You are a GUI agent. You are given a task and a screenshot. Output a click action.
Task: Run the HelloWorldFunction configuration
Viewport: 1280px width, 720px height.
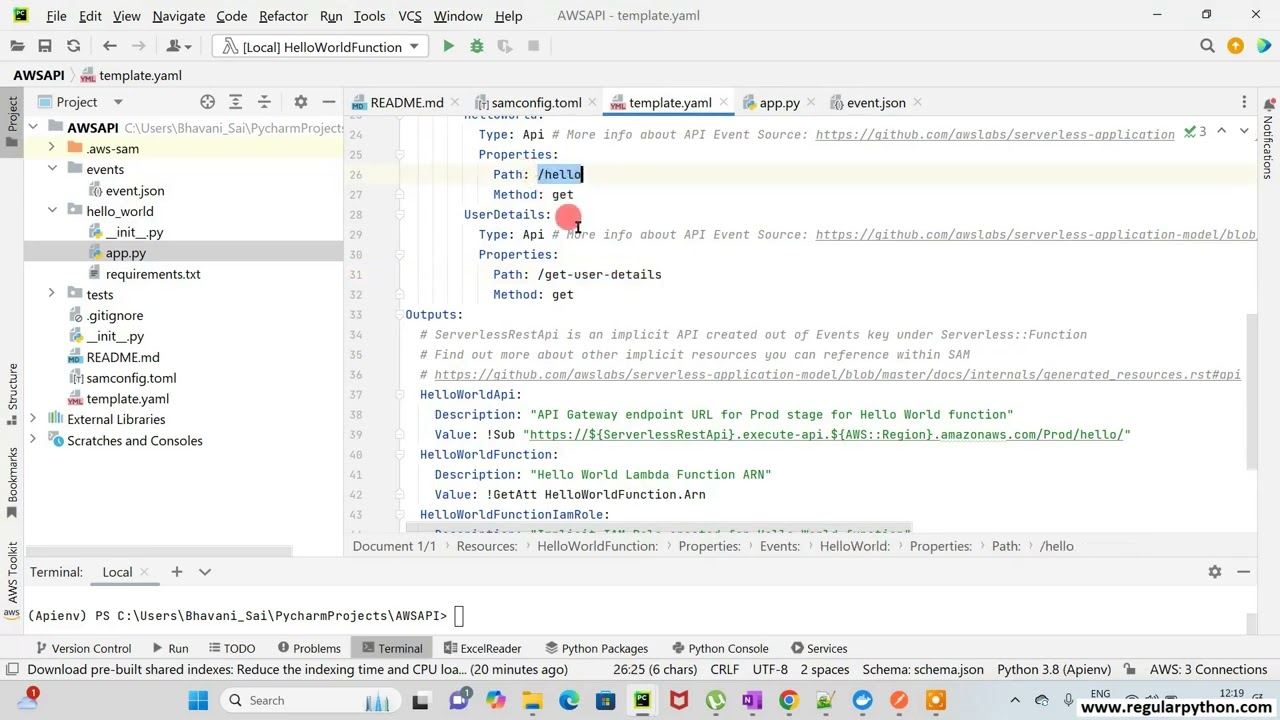click(448, 46)
